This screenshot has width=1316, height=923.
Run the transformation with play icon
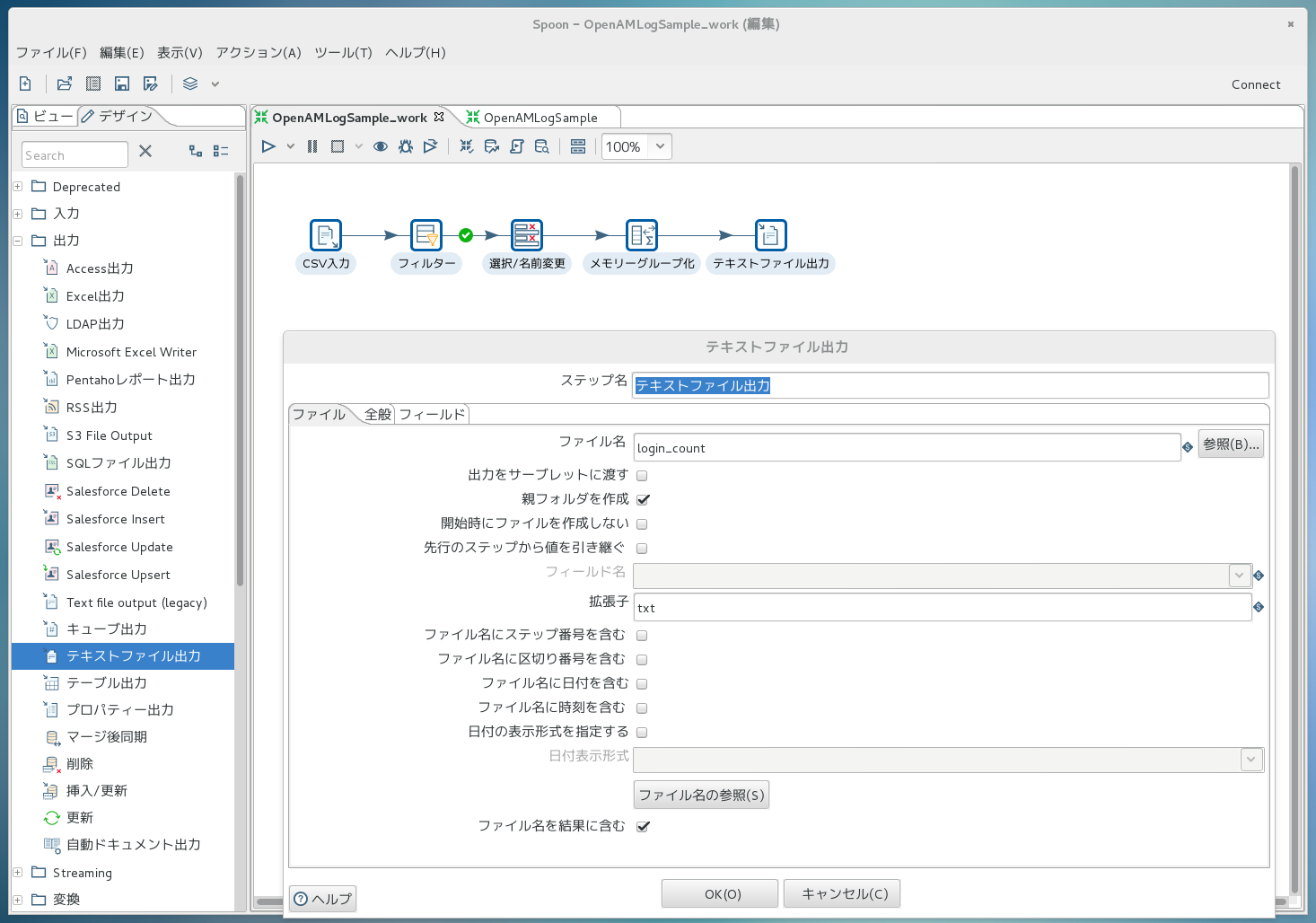coord(268,146)
